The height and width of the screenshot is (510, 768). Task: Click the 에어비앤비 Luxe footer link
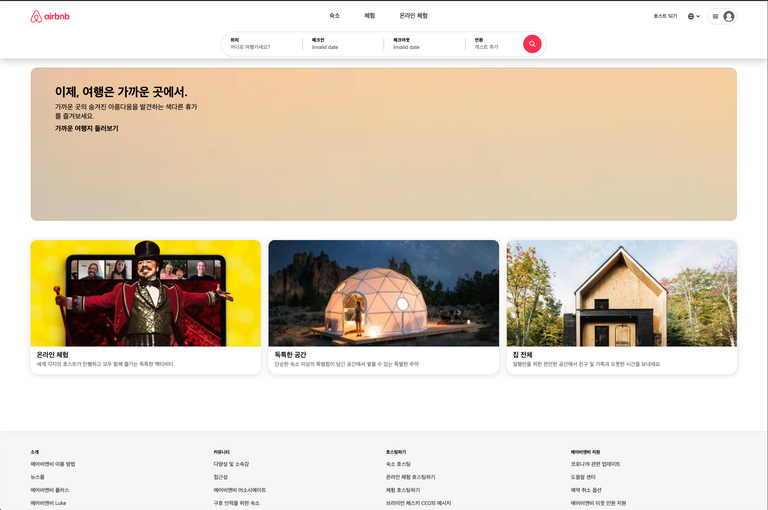[48, 503]
